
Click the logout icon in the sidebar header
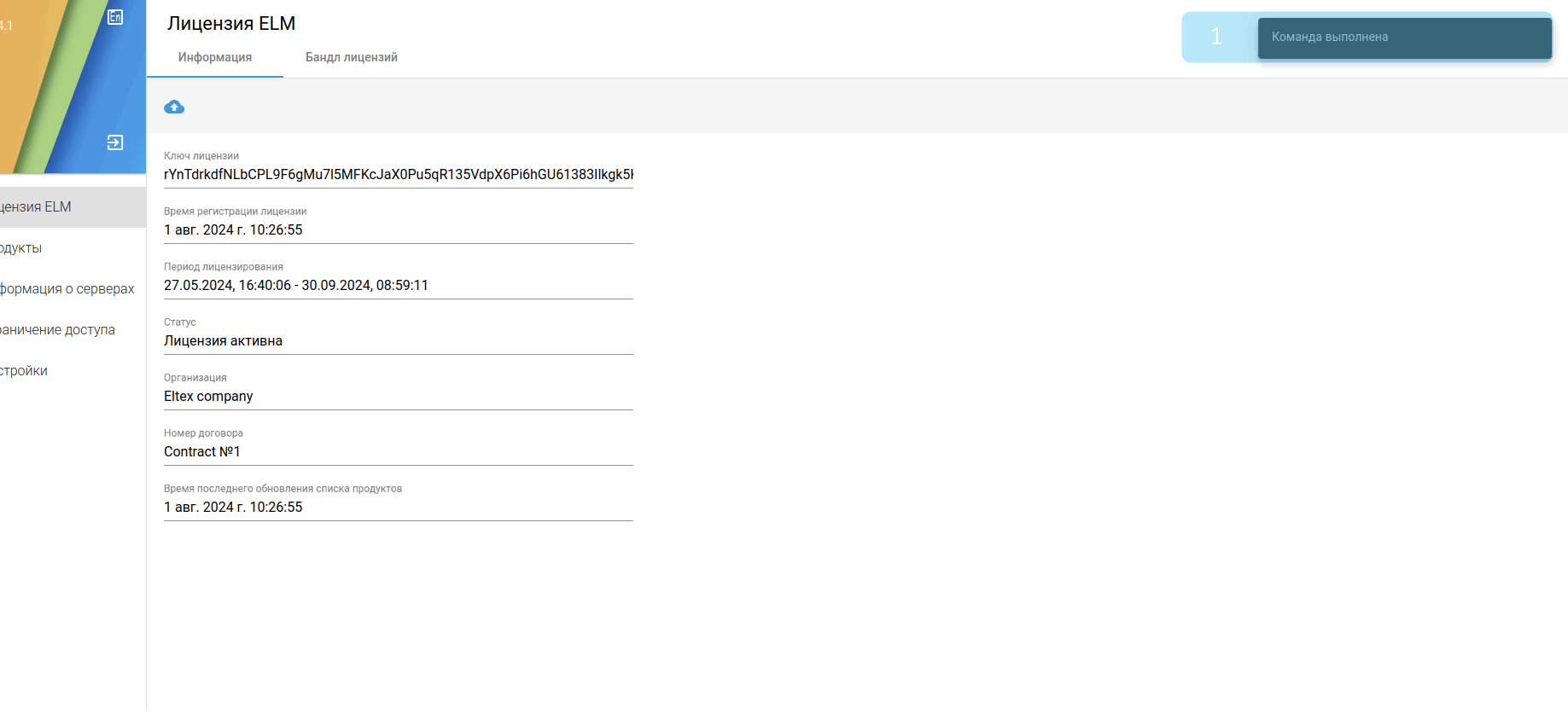pos(115,142)
